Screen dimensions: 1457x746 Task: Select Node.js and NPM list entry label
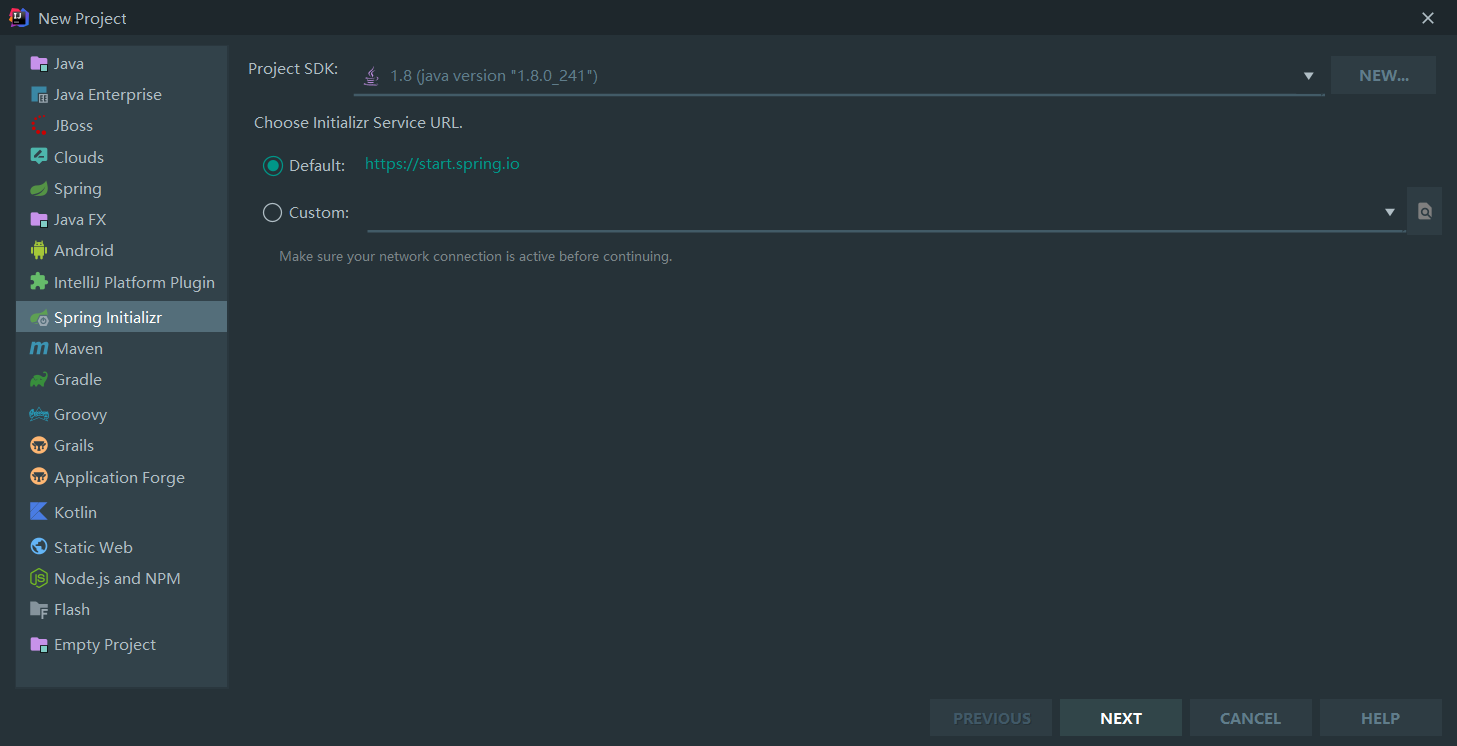[x=117, y=579]
